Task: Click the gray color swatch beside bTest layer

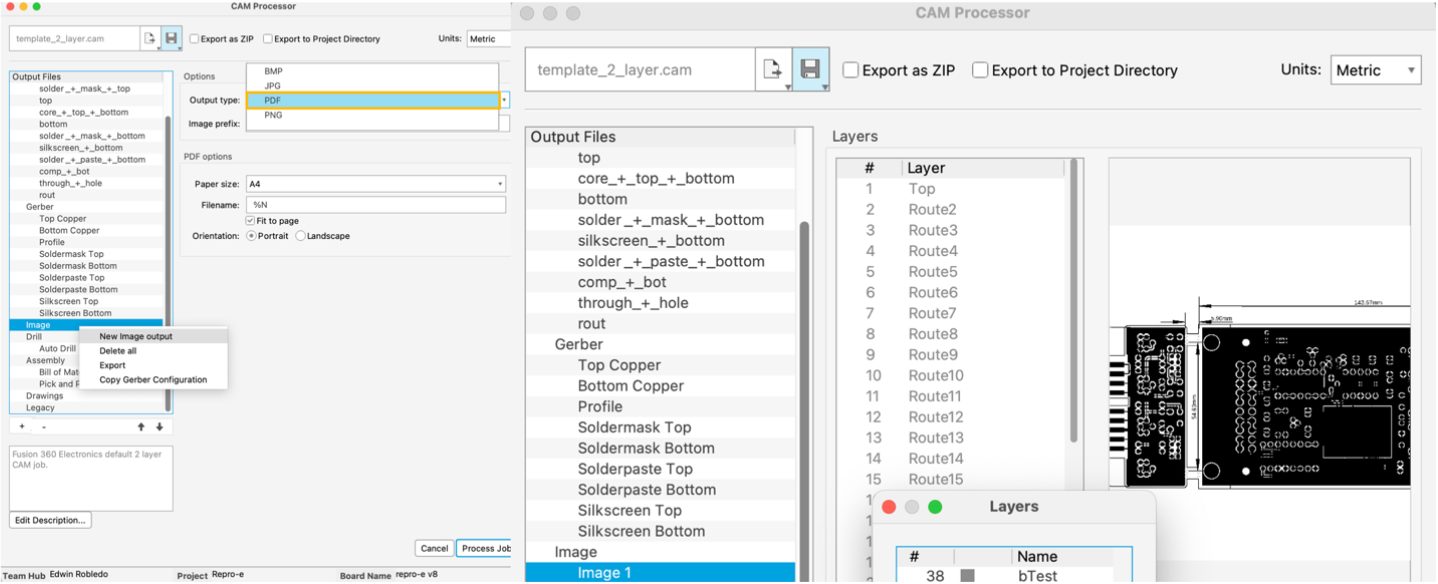Action: 967,576
